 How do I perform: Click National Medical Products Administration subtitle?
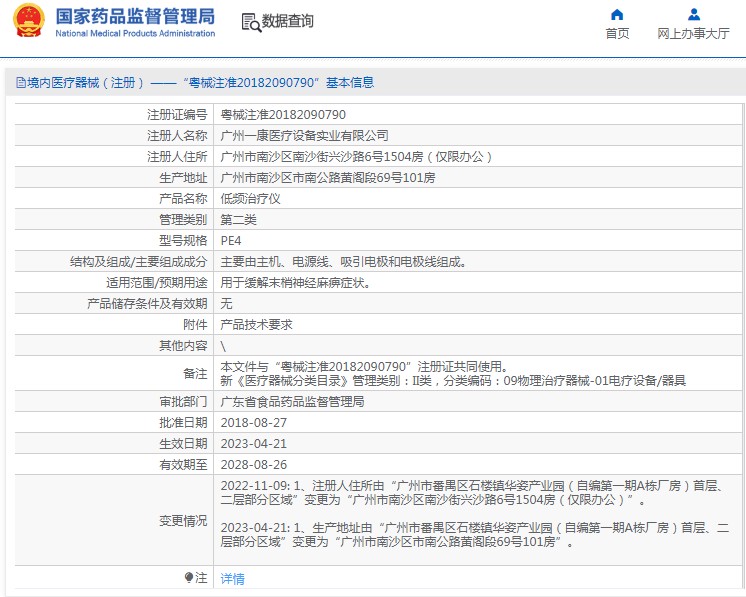point(135,33)
